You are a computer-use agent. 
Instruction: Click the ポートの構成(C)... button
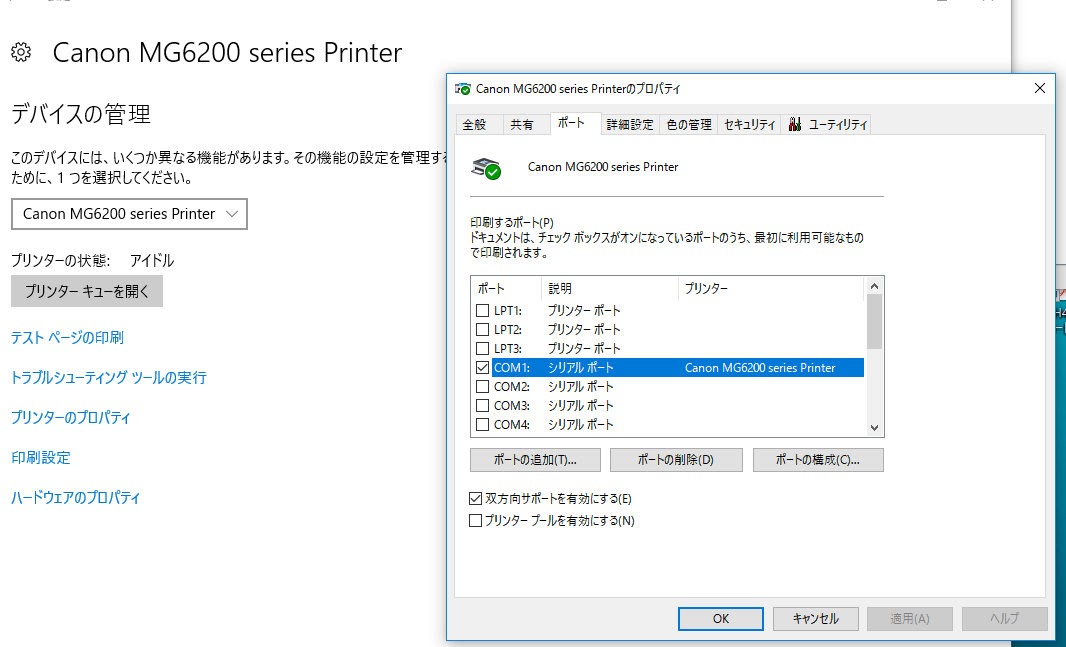[818, 460]
